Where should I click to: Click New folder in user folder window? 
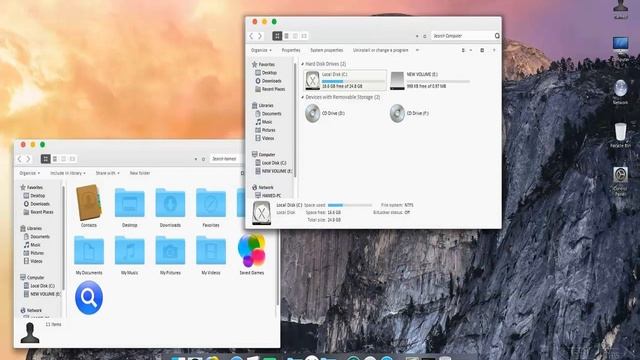[140, 173]
